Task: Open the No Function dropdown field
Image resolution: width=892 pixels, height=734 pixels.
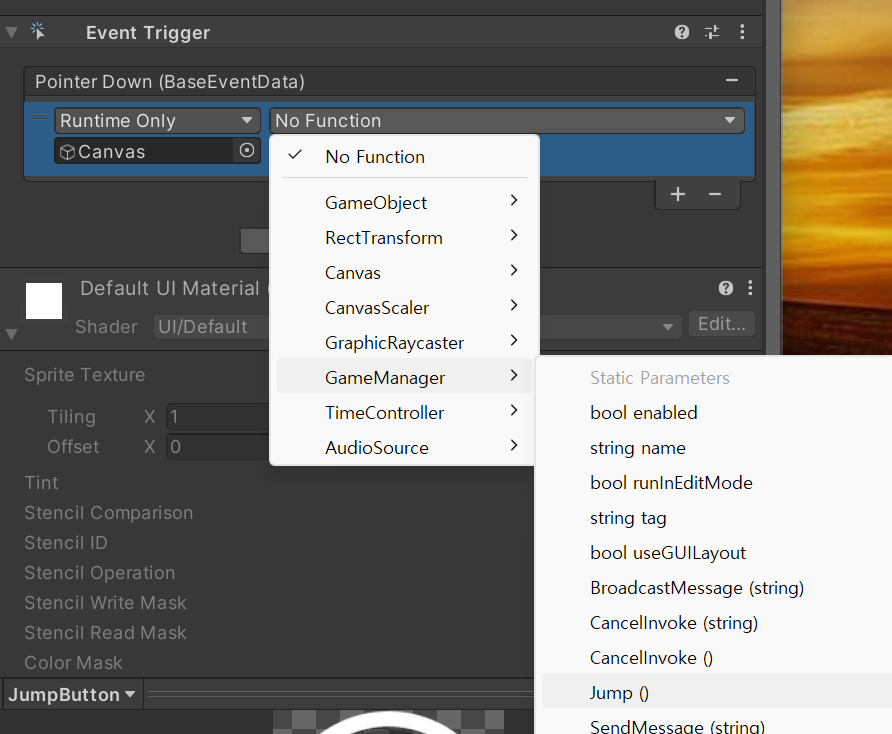Action: [x=506, y=121]
